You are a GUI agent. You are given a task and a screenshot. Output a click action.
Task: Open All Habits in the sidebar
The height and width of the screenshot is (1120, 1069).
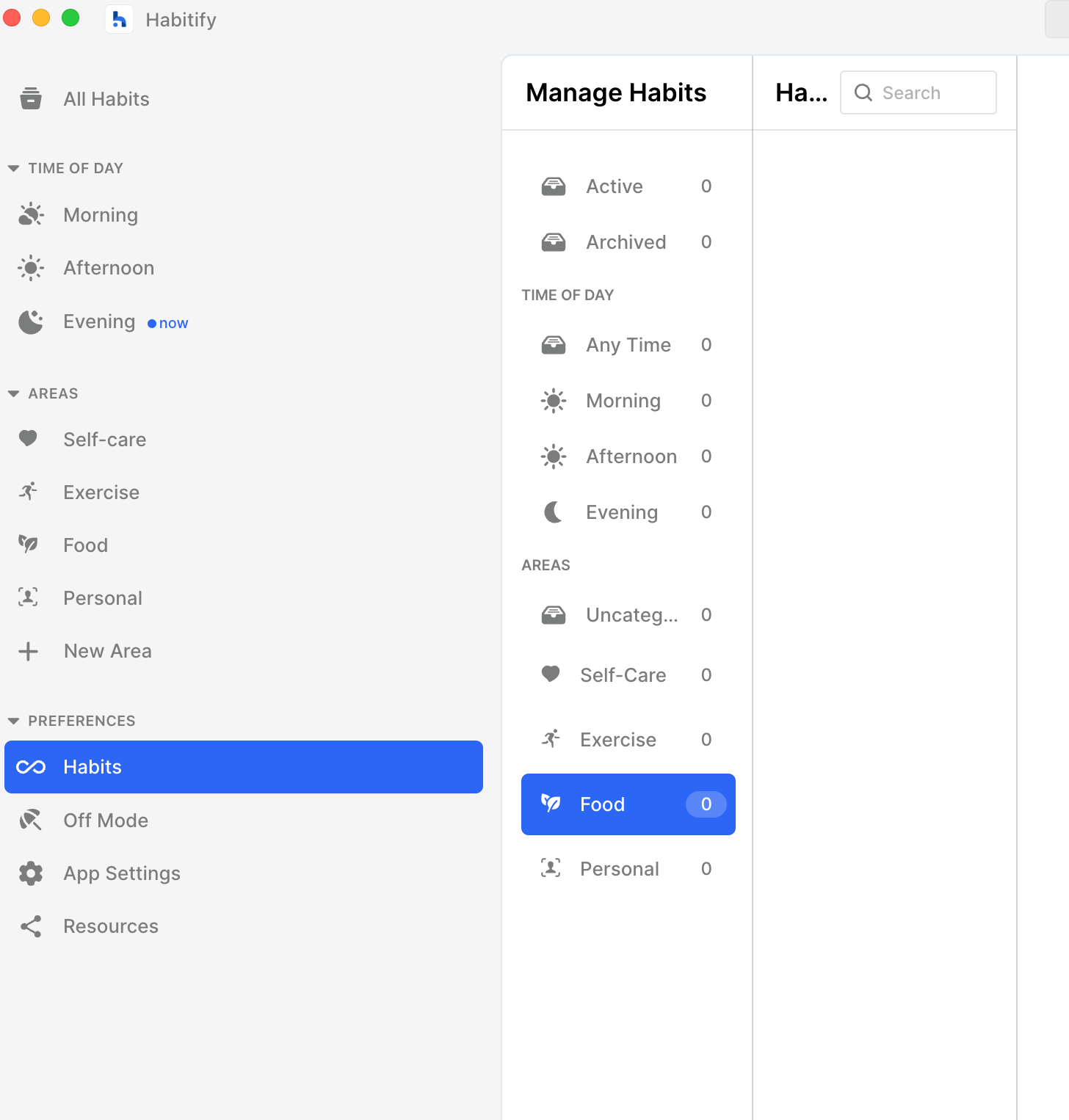point(244,99)
